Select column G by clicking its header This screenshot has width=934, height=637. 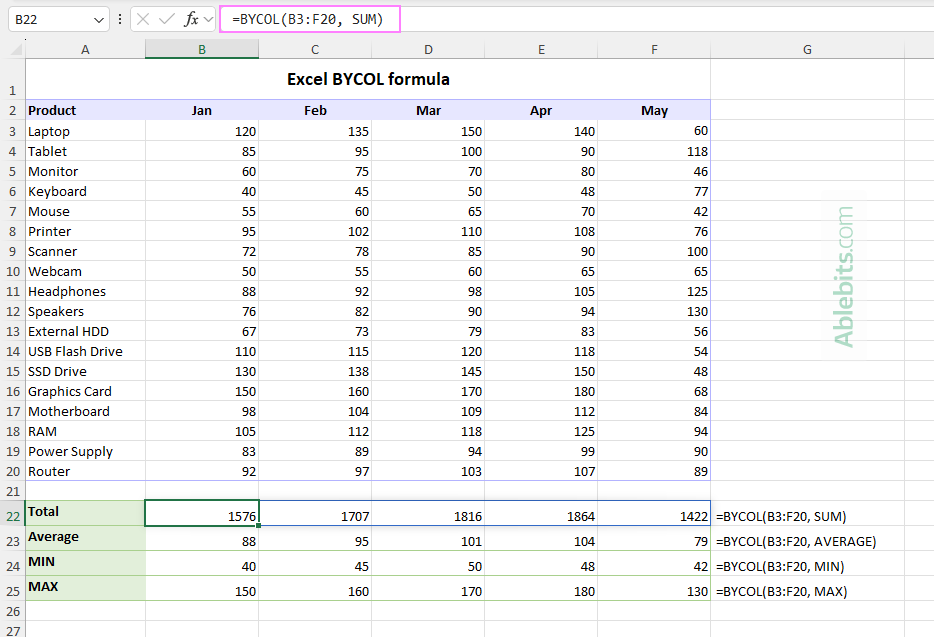[x=807, y=48]
